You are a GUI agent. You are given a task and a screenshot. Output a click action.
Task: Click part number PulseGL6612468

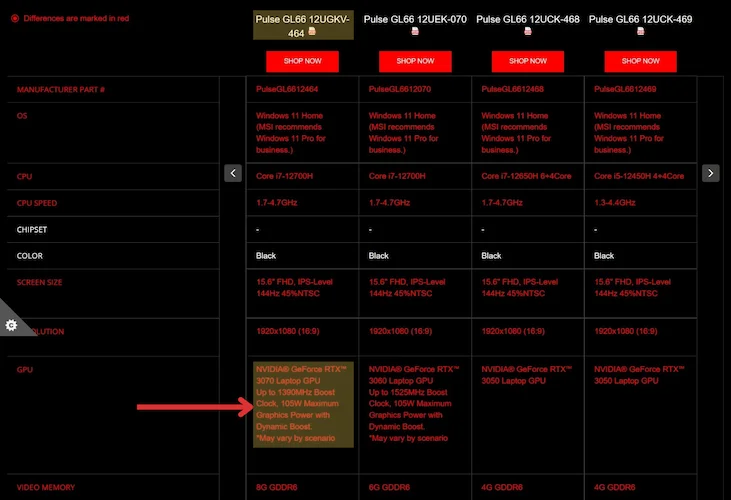tap(512, 89)
